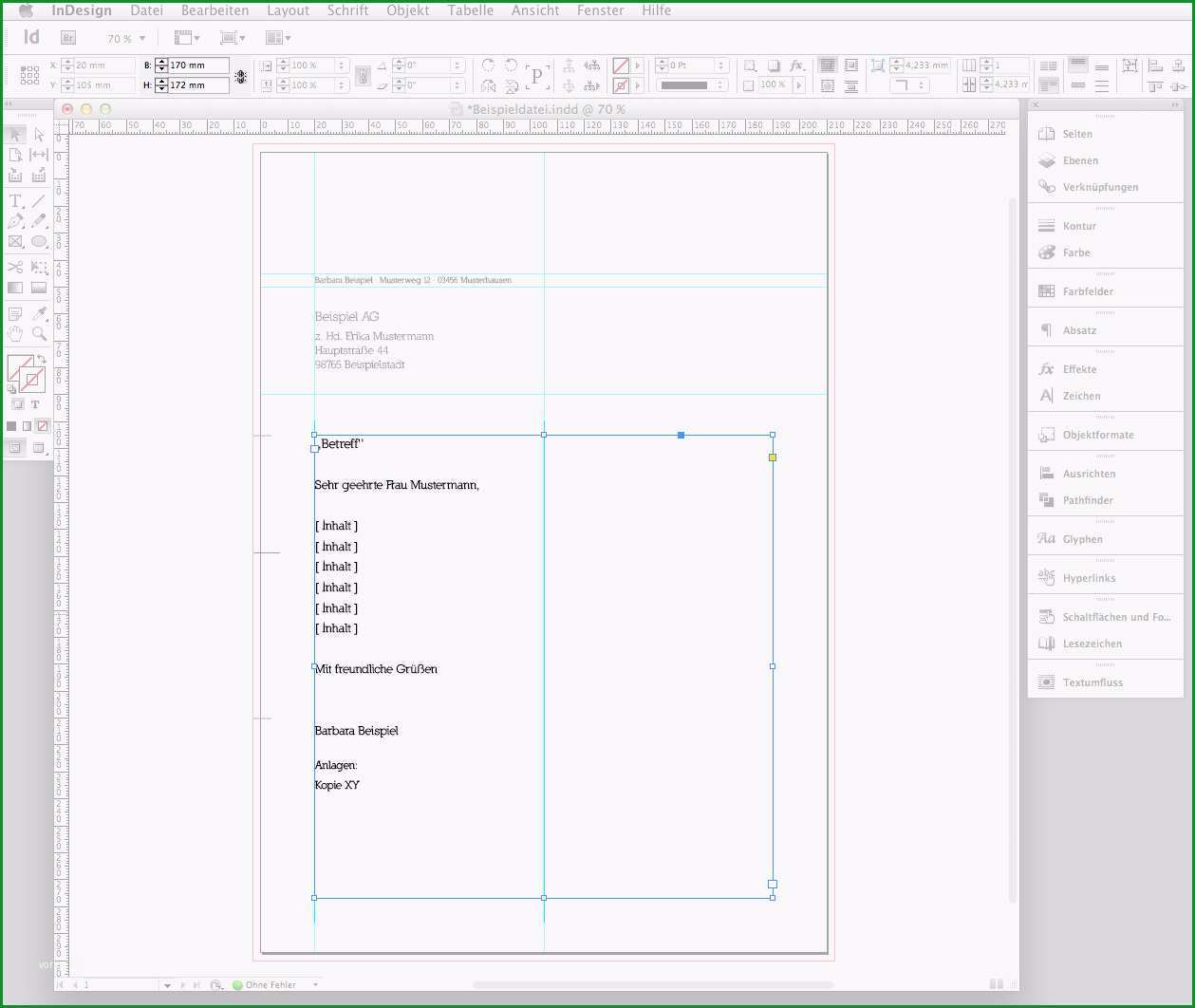1195x1008 pixels.
Task: Open the Datei menu
Action: 146,10
